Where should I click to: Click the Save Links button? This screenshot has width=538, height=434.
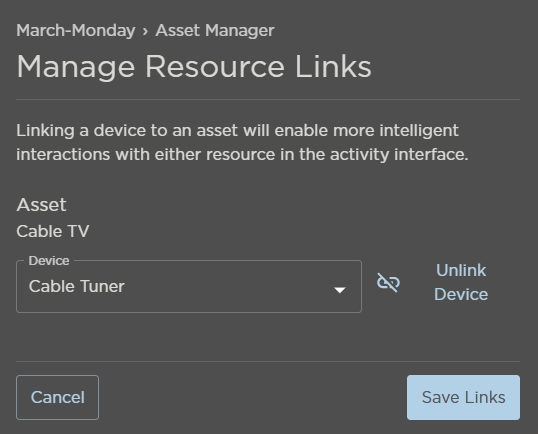(x=463, y=397)
